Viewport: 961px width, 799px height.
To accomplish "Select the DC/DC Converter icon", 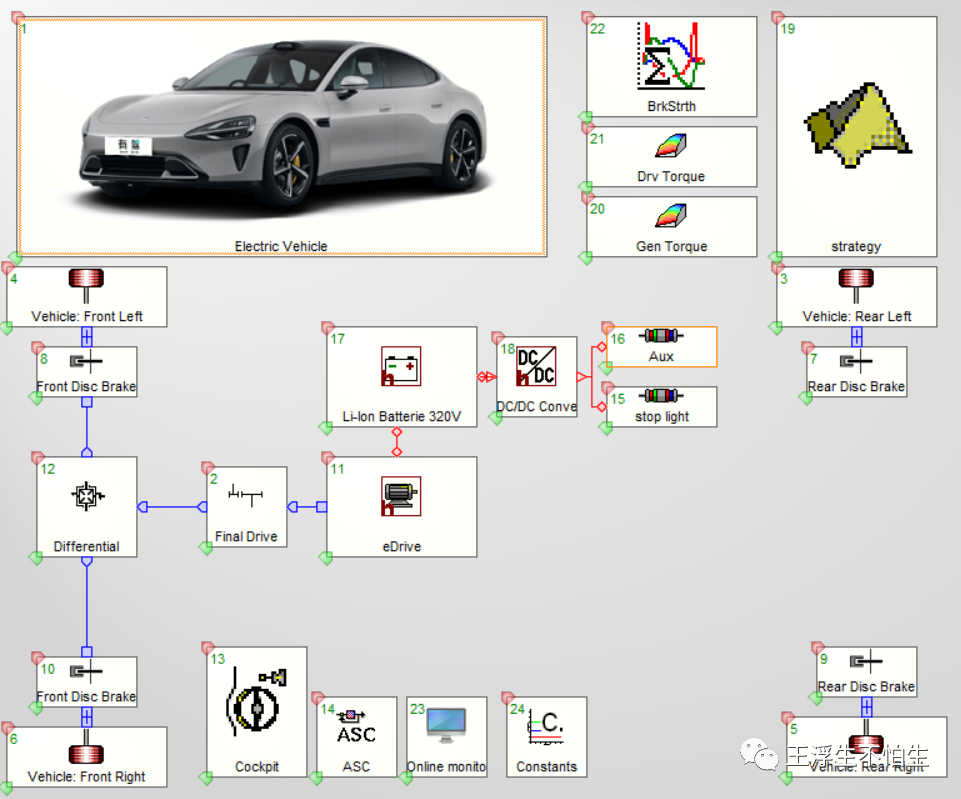I will 536,366.
